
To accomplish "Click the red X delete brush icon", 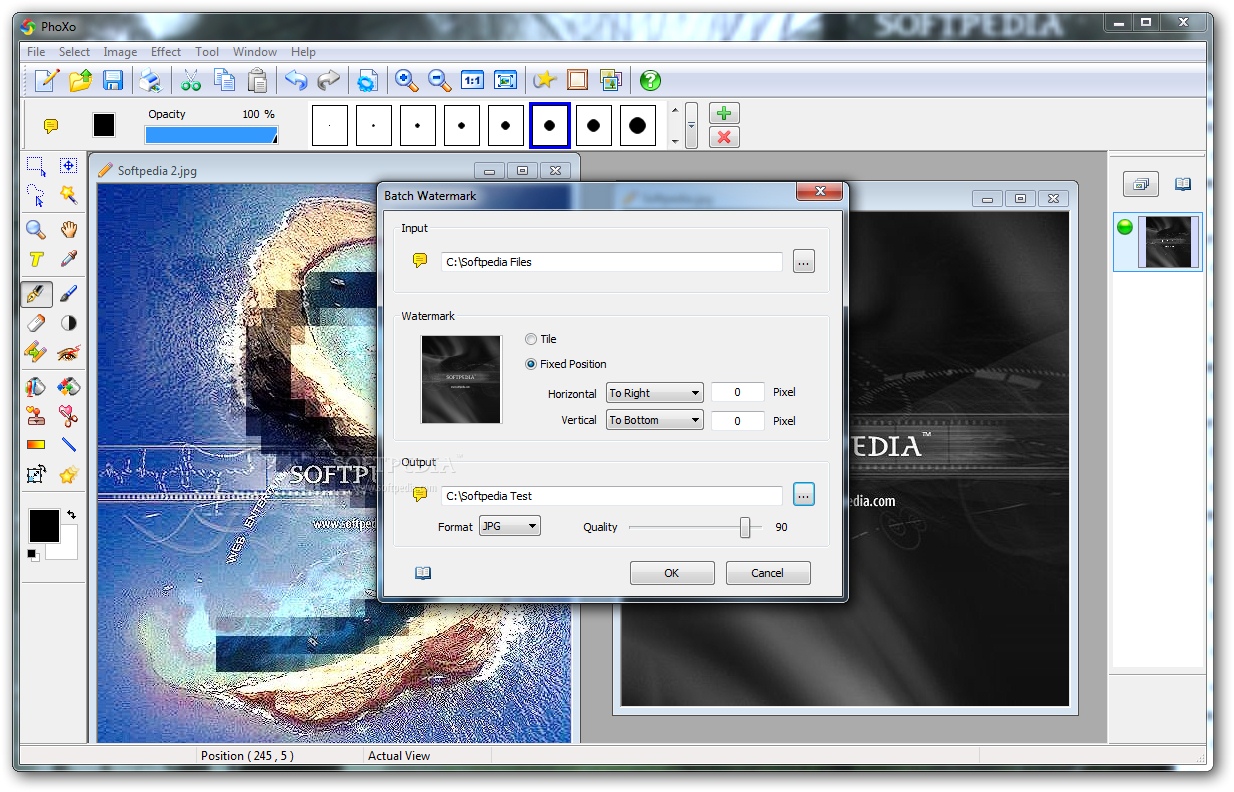I will [x=724, y=137].
